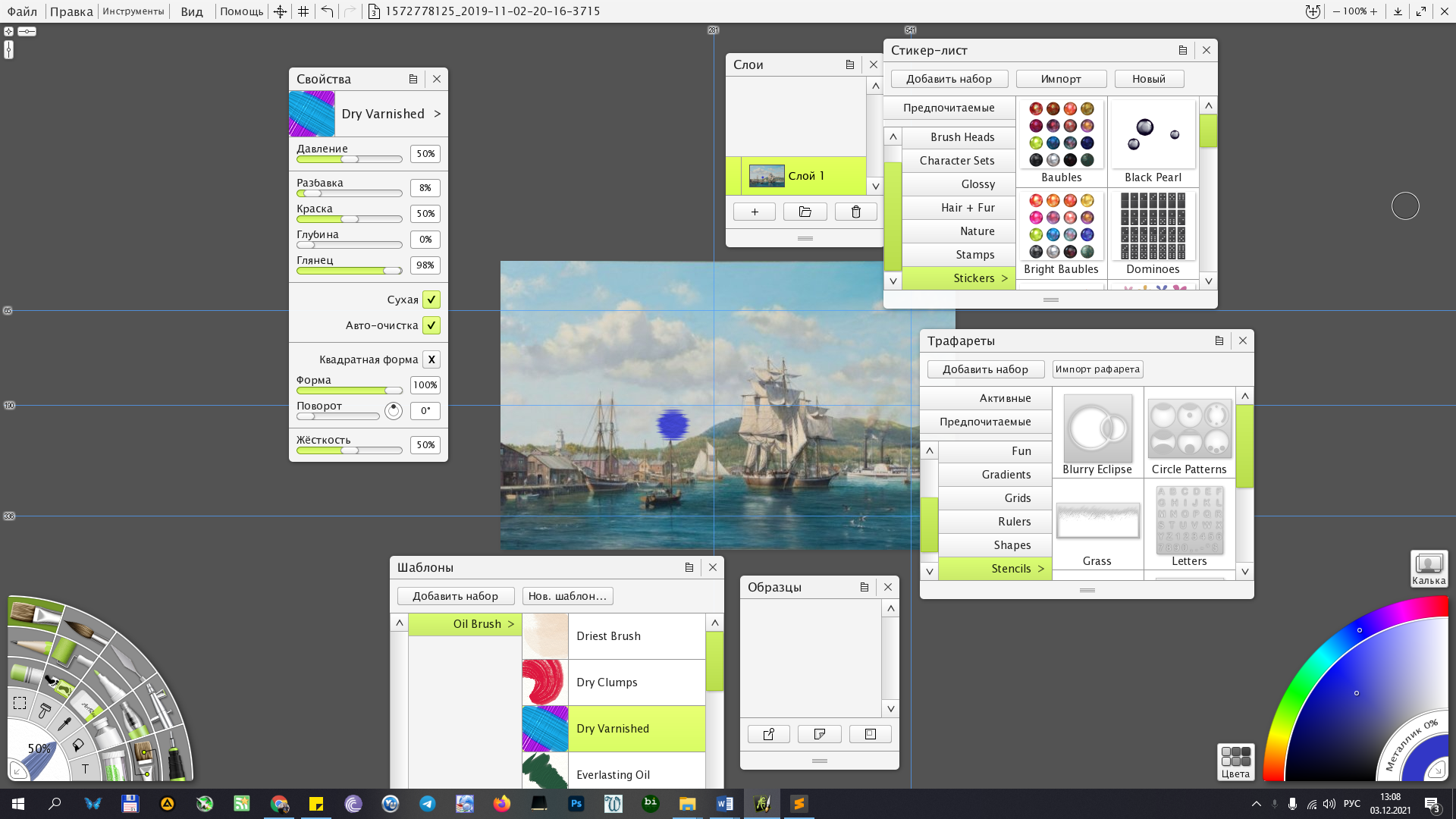The image size is (1456, 819).
Task: Collapse the tool picker with its corner arrow
Action: click(17, 772)
